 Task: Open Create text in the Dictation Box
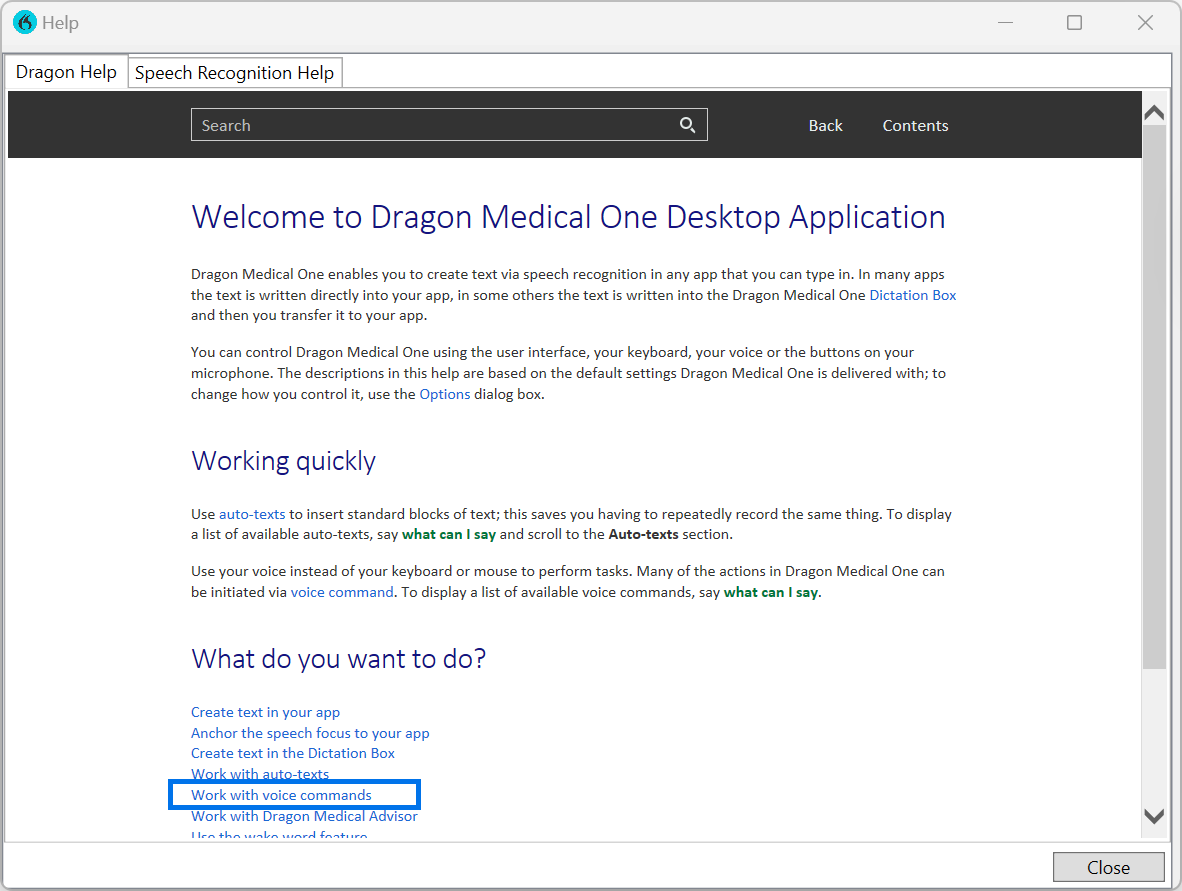tap(292, 753)
